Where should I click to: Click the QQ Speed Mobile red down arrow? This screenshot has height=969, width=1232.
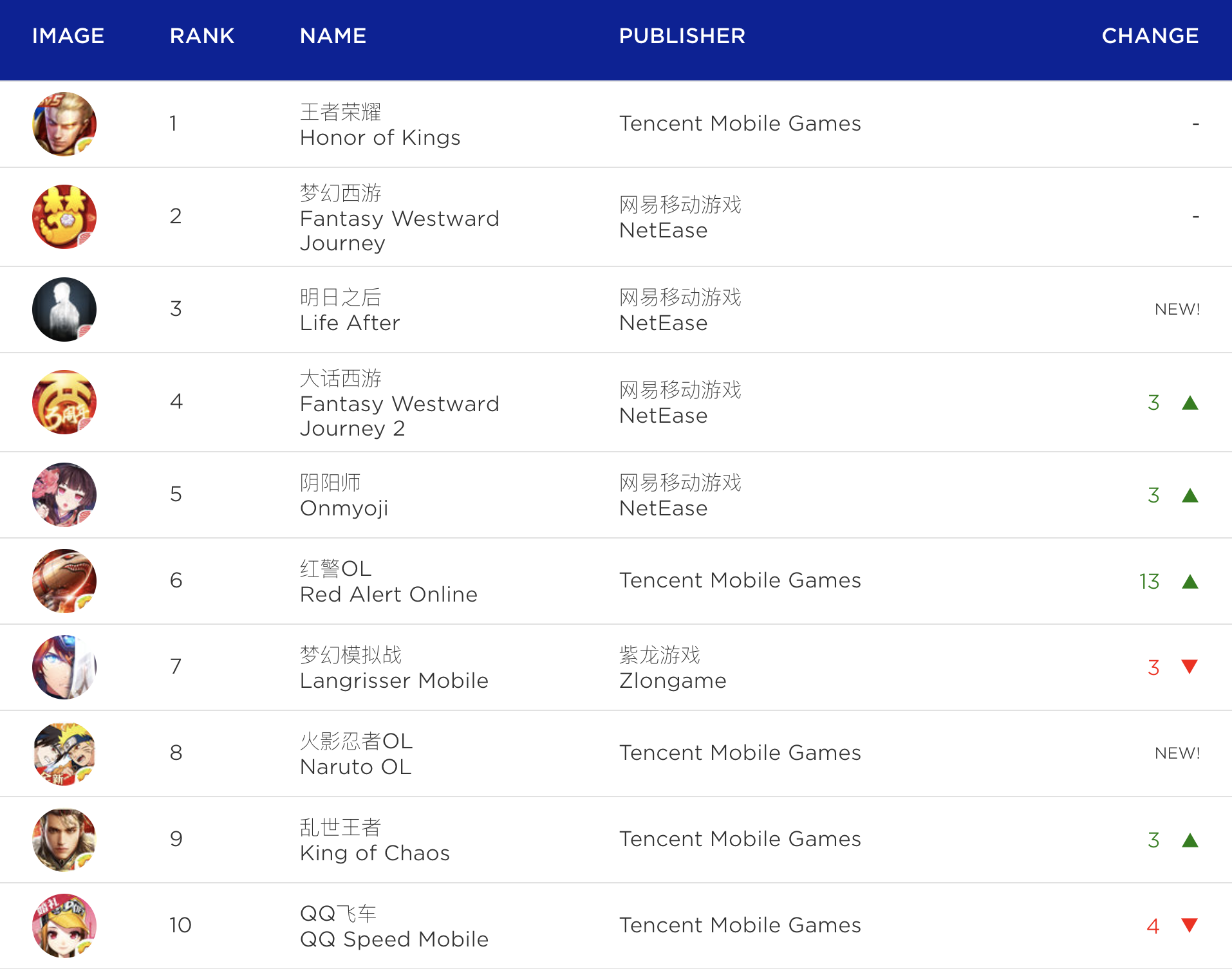(x=1190, y=925)
